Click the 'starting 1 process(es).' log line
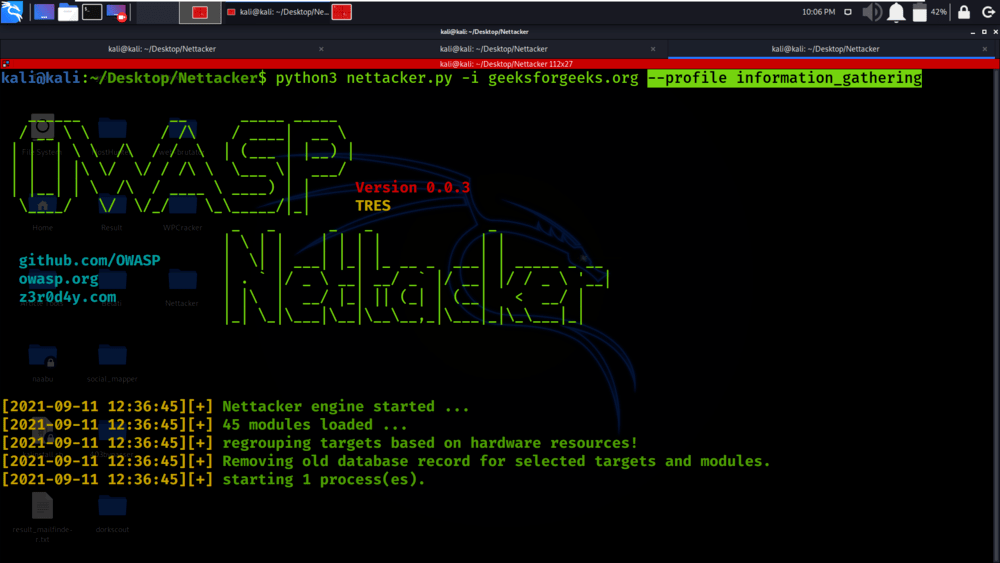 [323, 479]
